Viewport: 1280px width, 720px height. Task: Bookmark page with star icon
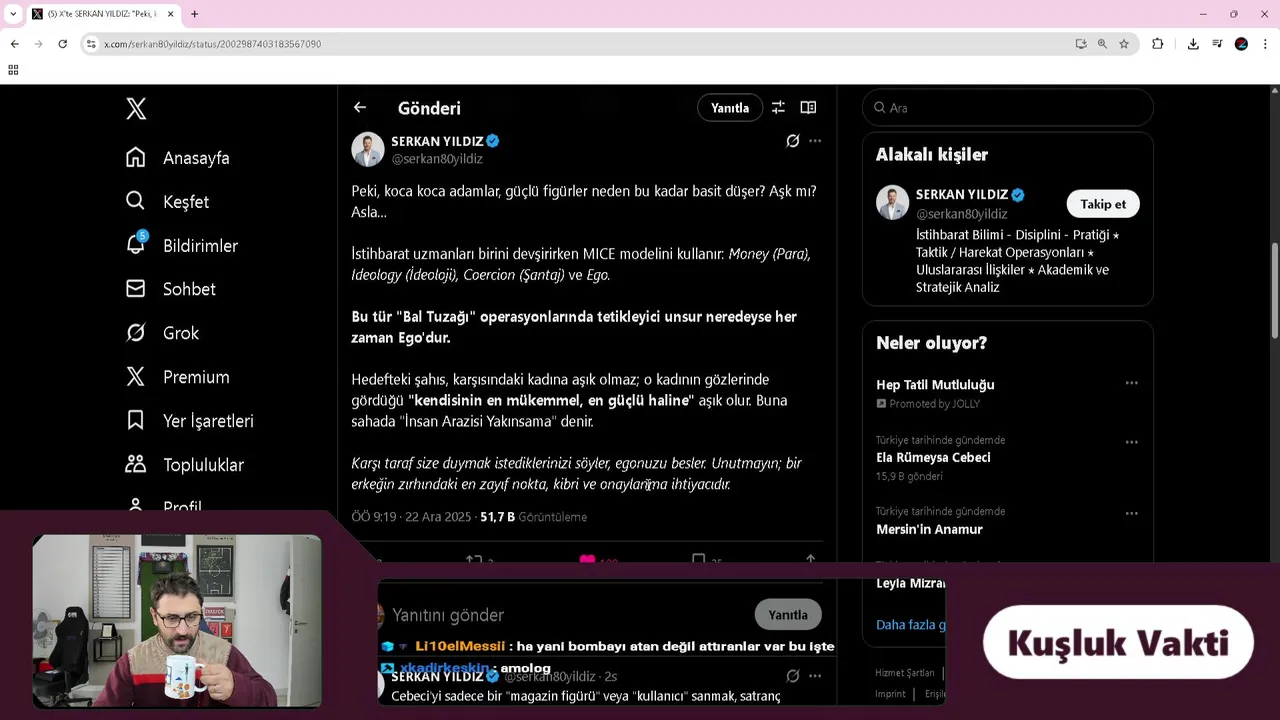[1124, 44]
